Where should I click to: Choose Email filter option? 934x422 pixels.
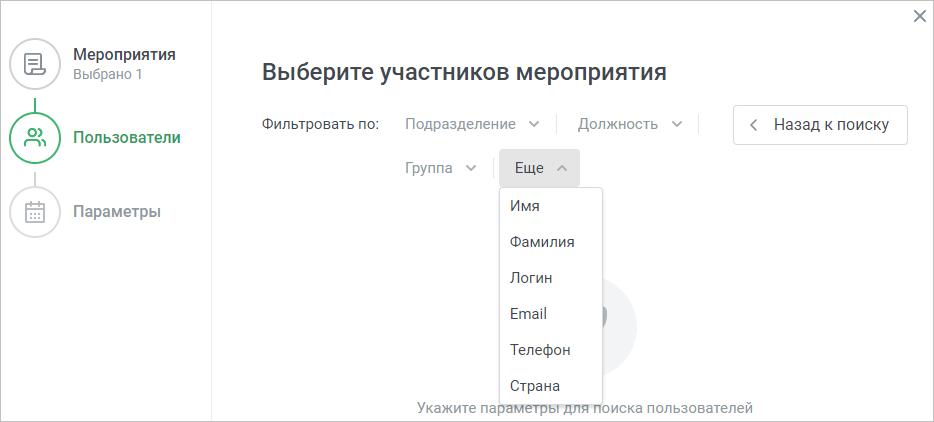[551, 314]
